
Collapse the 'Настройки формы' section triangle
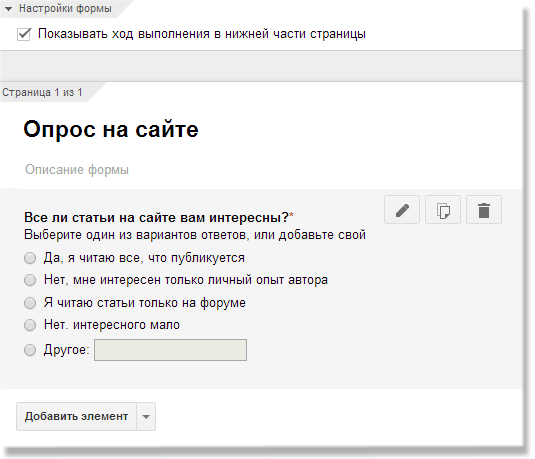tap(8, 9)
